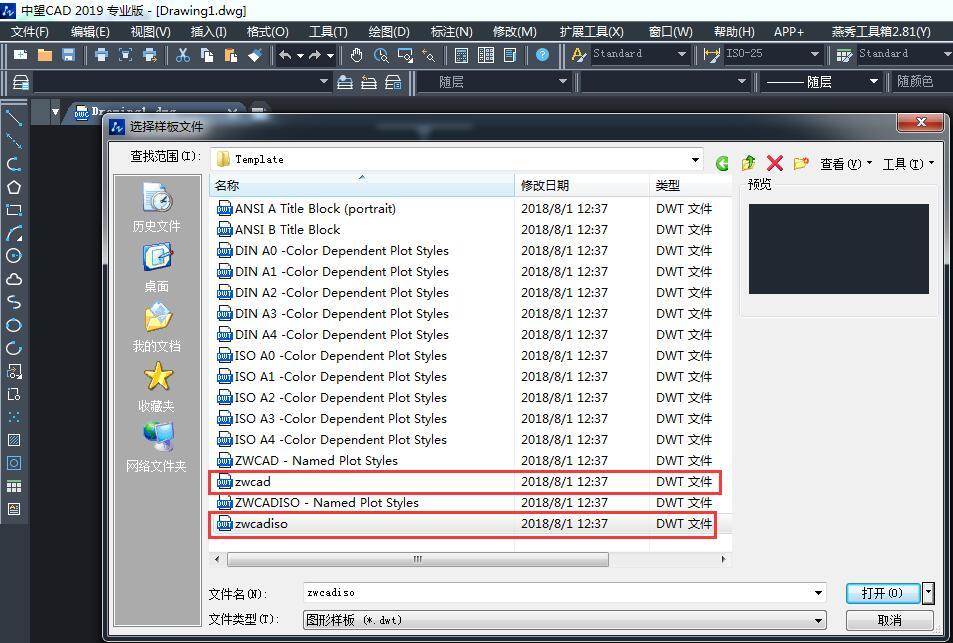Image resolution: width=953 pixels, height=643 pixels.
Task: Click the Undo arrow icon
Action: (x=285, y=55)
